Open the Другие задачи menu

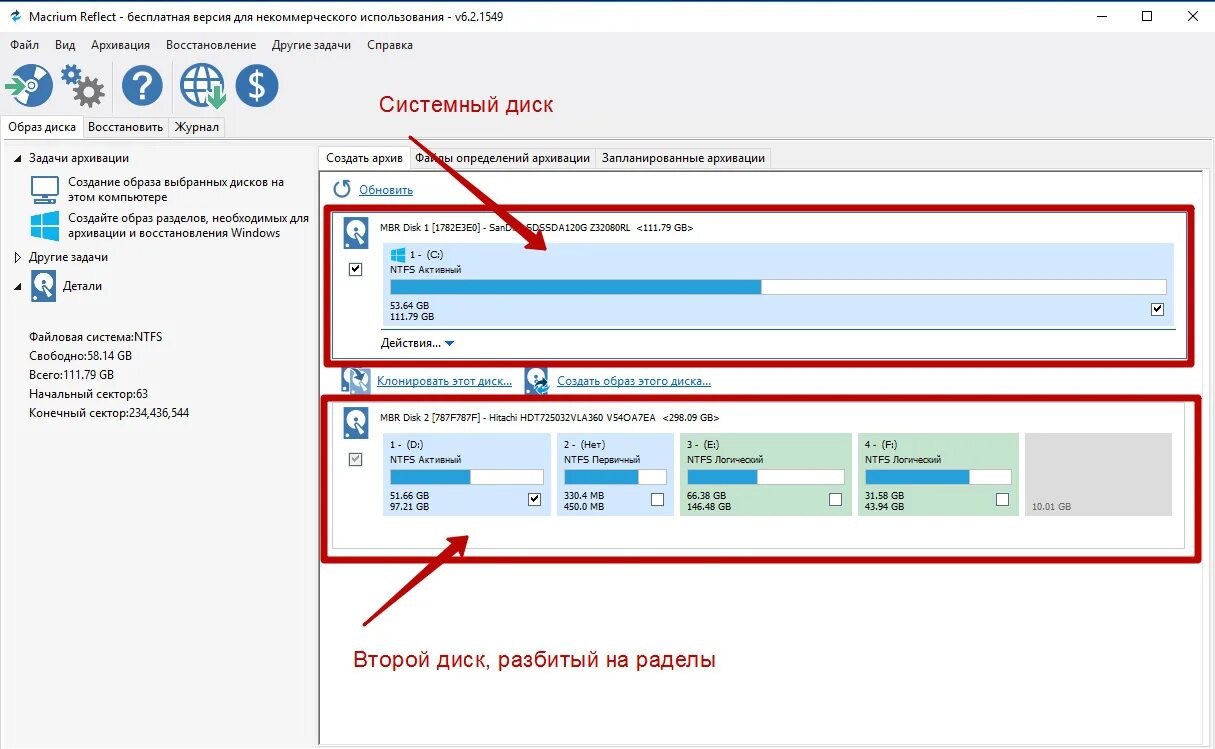tap(311, 45)
